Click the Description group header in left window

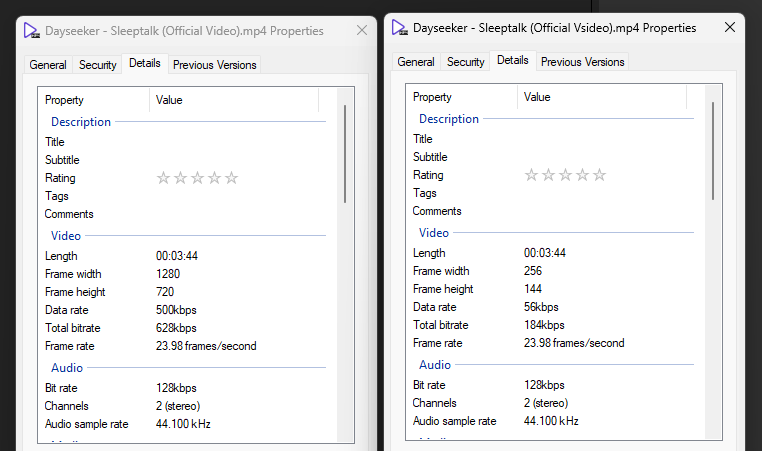coord(81,122)
